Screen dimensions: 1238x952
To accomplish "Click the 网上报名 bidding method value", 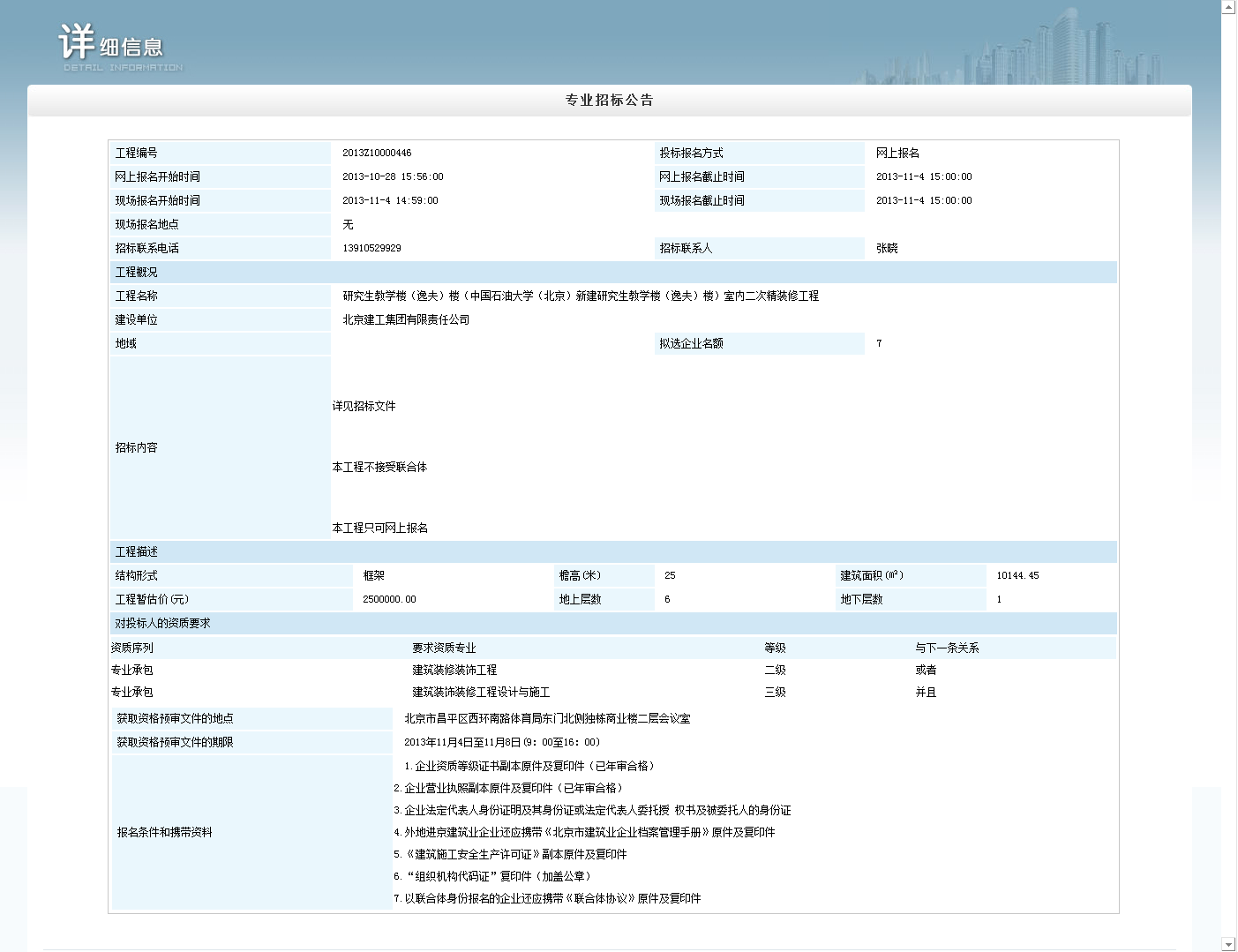I will [897, 154].
